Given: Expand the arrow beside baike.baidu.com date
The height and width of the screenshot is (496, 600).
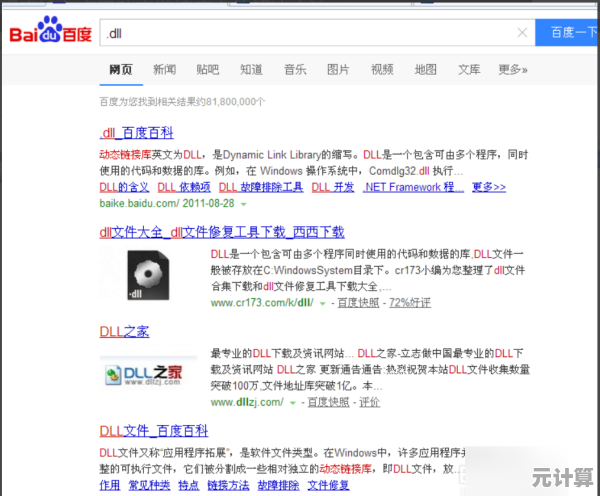Looking at the screenshot, I should click(x=243, y=204).
